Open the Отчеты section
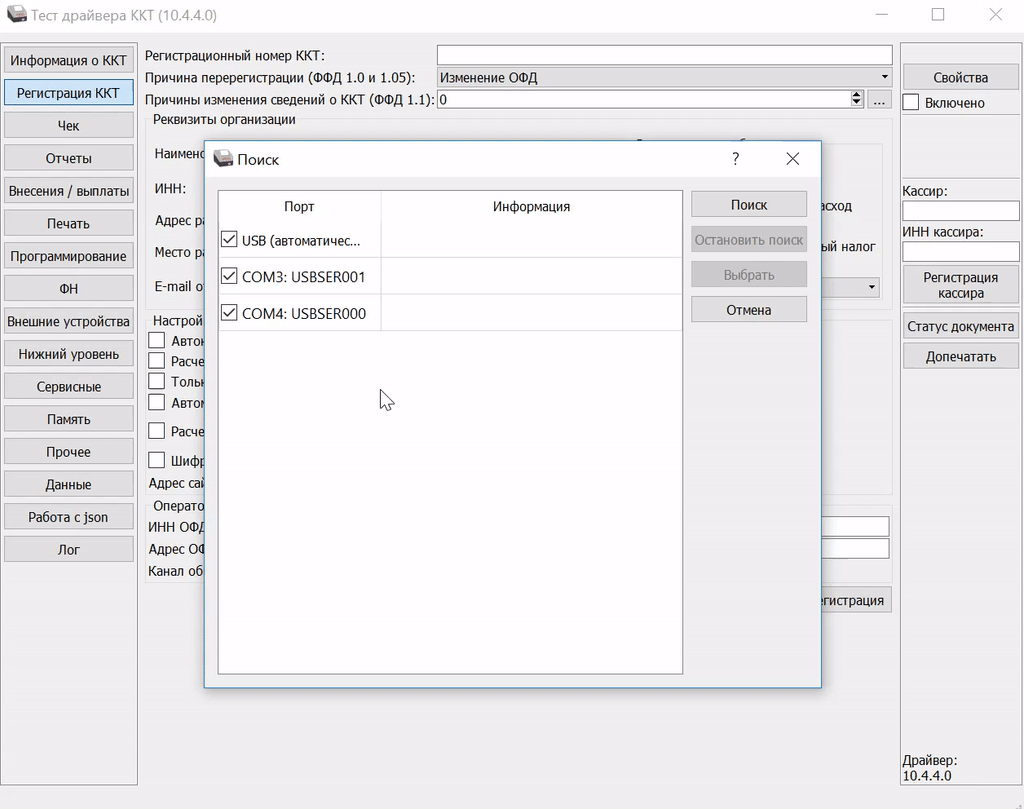Screen dimensions: 1024x809 69,158
